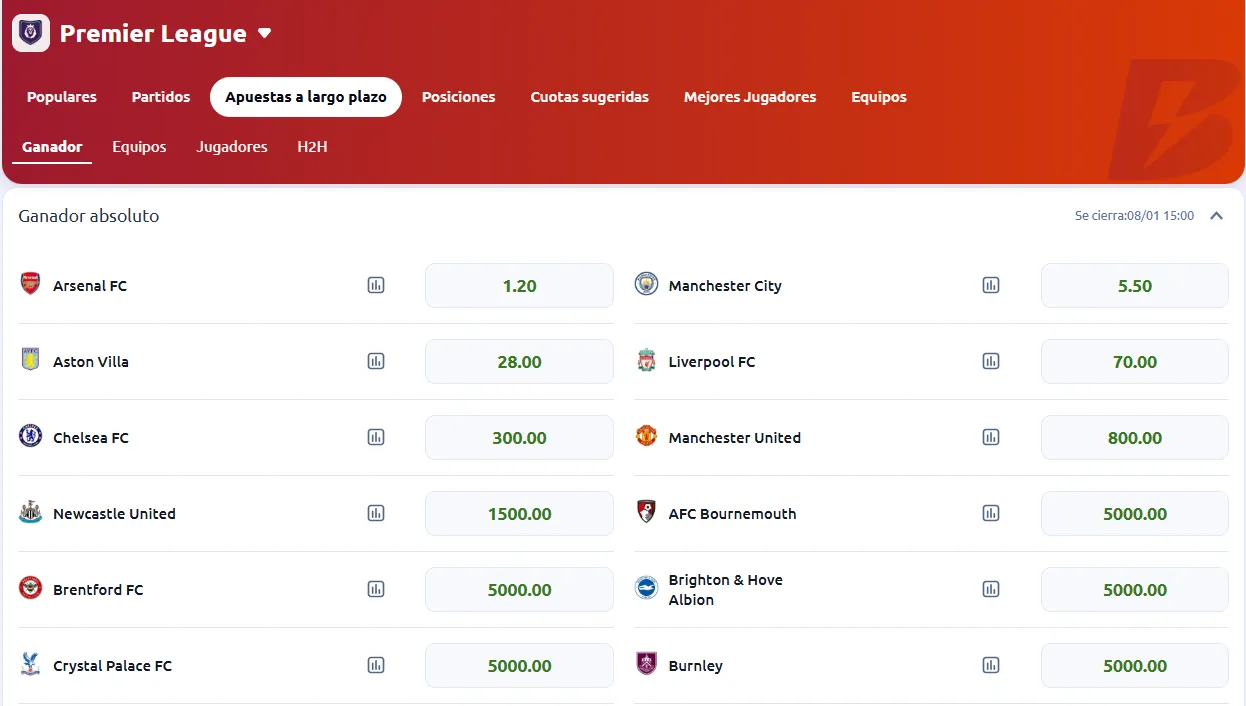Switch to the H2H sub-tab
The width and height of the screenshot is (1246, 706).
[x=312, y=146]
